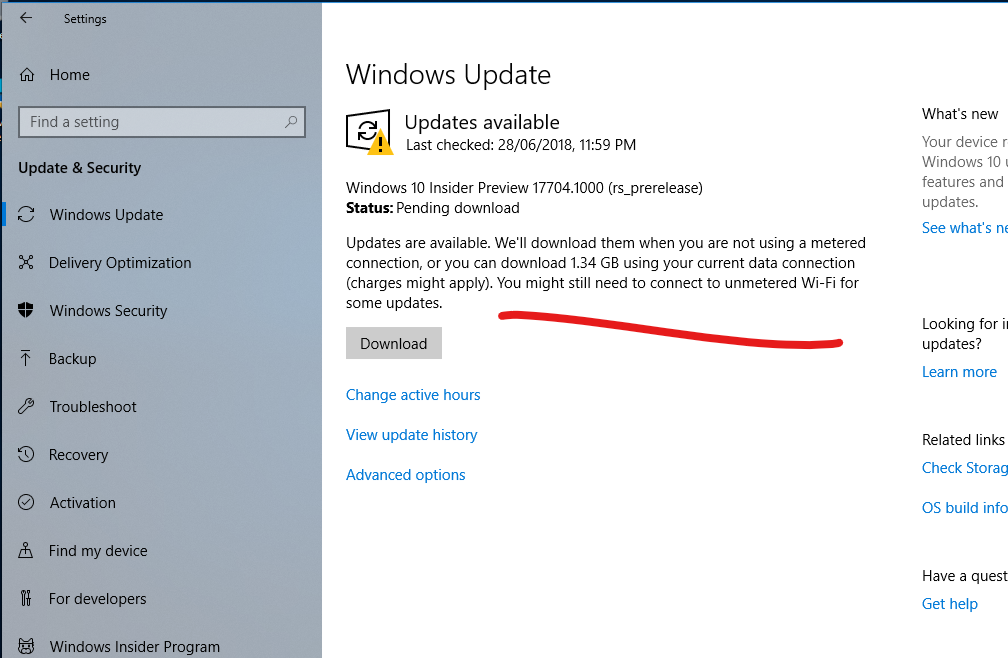
Task: Click the search magnifier icon
Action: [291, 121]
